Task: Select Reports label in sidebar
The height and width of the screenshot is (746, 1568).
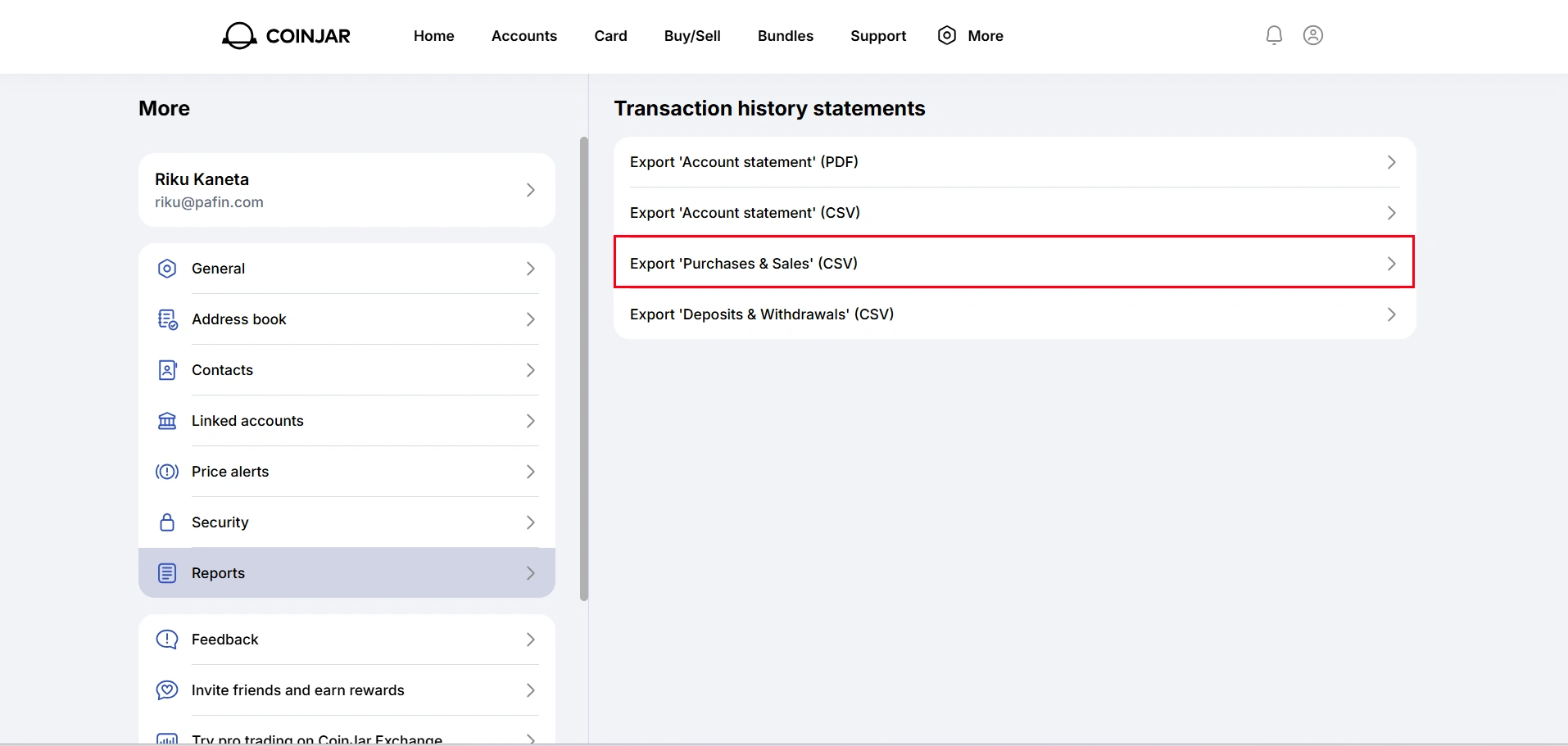Action: 218,573
